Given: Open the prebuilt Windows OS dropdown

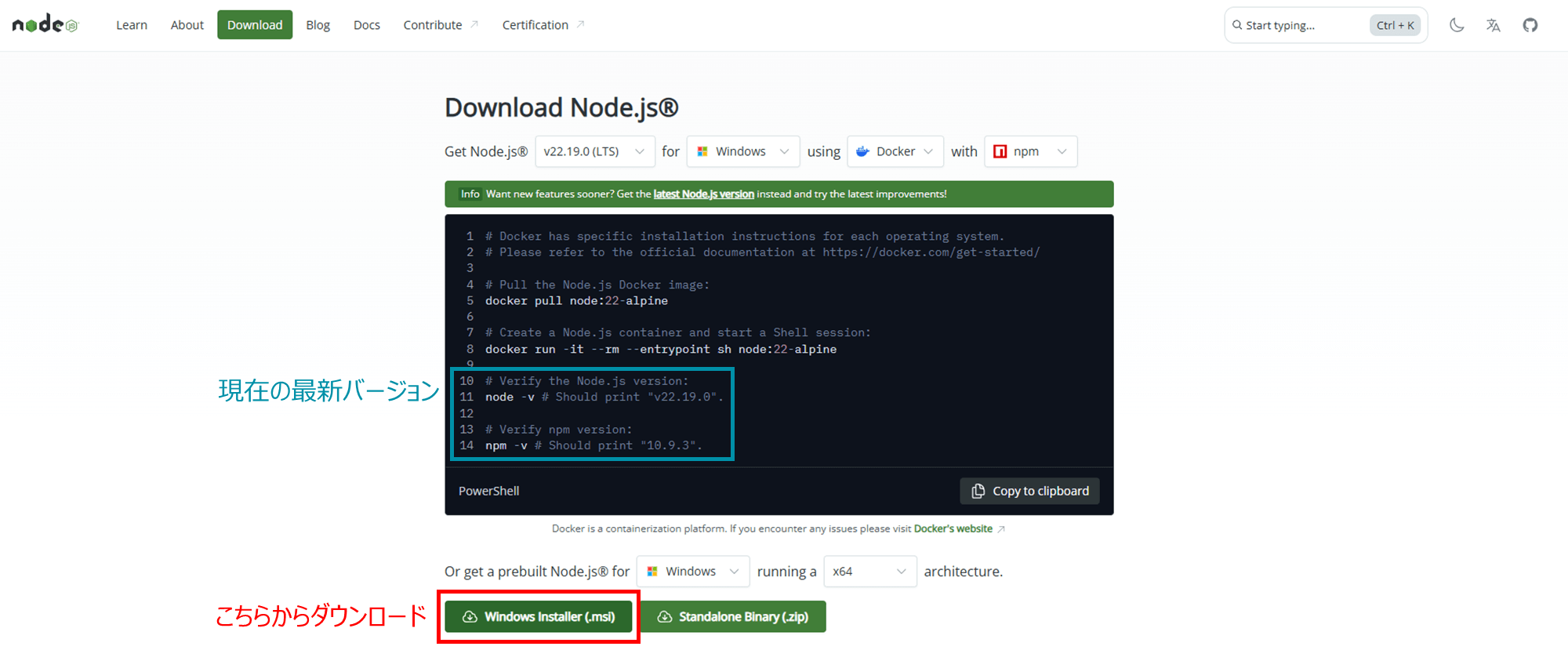Looking at the screenshot, I should (692, 572).
